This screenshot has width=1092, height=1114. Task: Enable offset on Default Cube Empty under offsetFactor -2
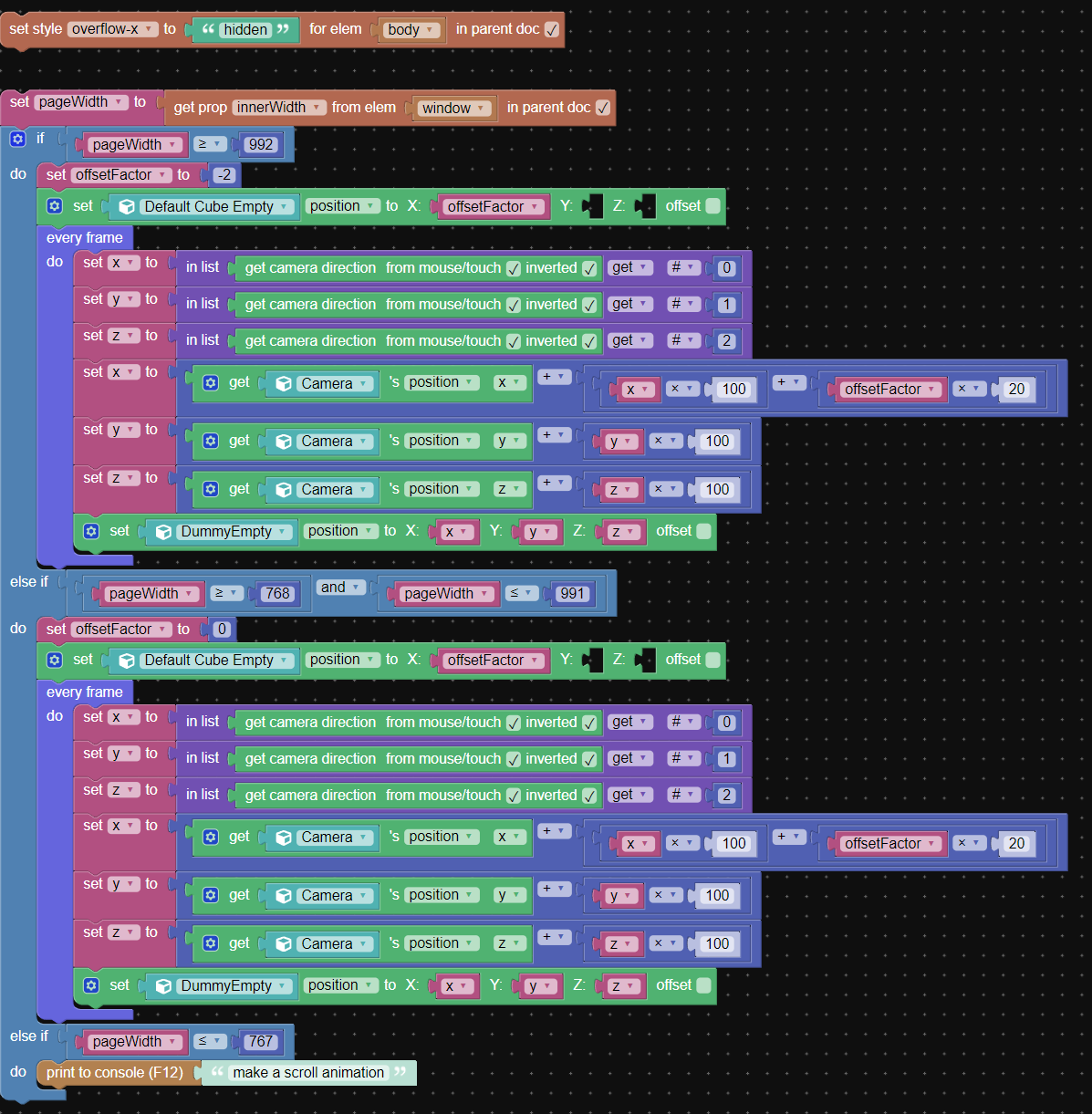713,206
